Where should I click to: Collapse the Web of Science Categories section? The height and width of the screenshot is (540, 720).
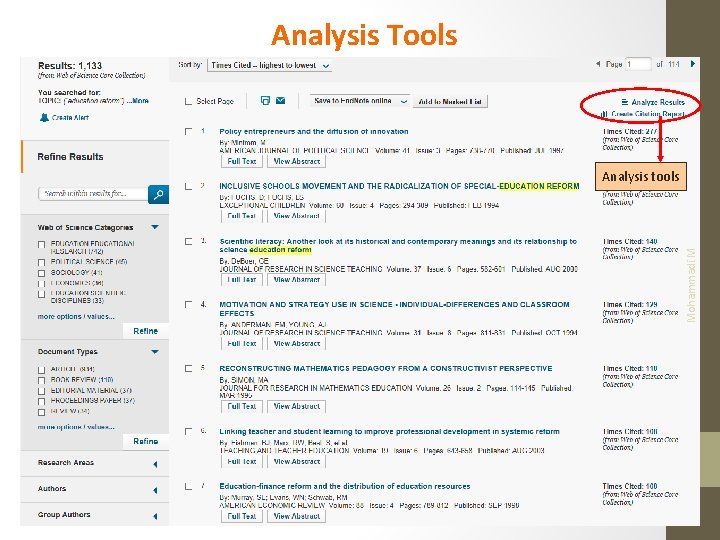point(155,227)
